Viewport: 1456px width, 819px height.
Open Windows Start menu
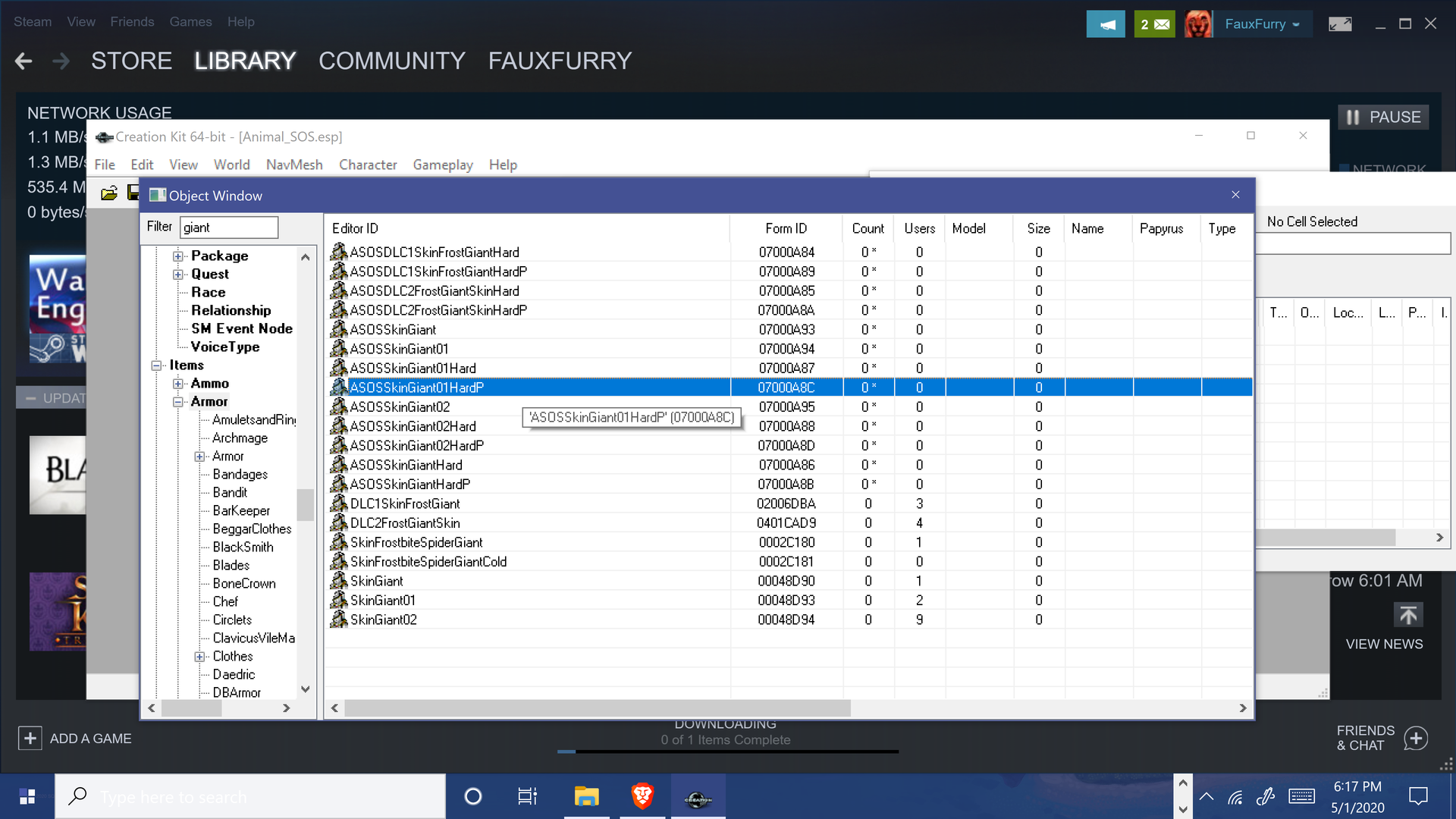[27, 796]
